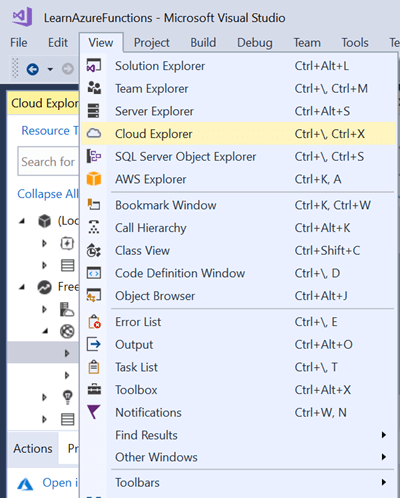Select the Notifications menu item
This screenshot has height=498, width=400.
point(239,412)
